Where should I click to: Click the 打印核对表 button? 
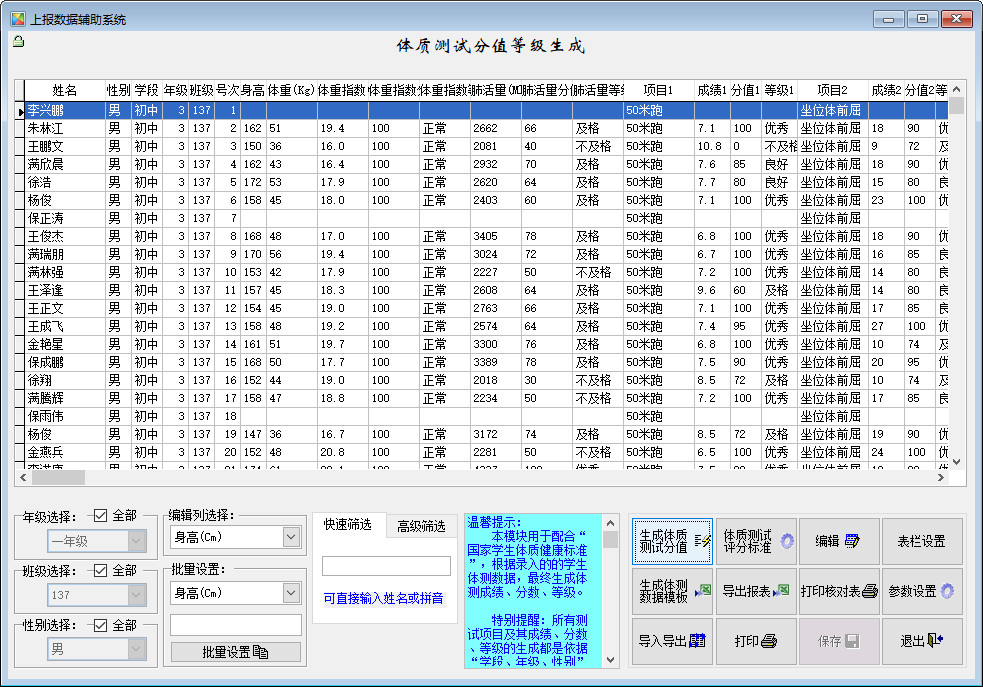coord(839,591)
